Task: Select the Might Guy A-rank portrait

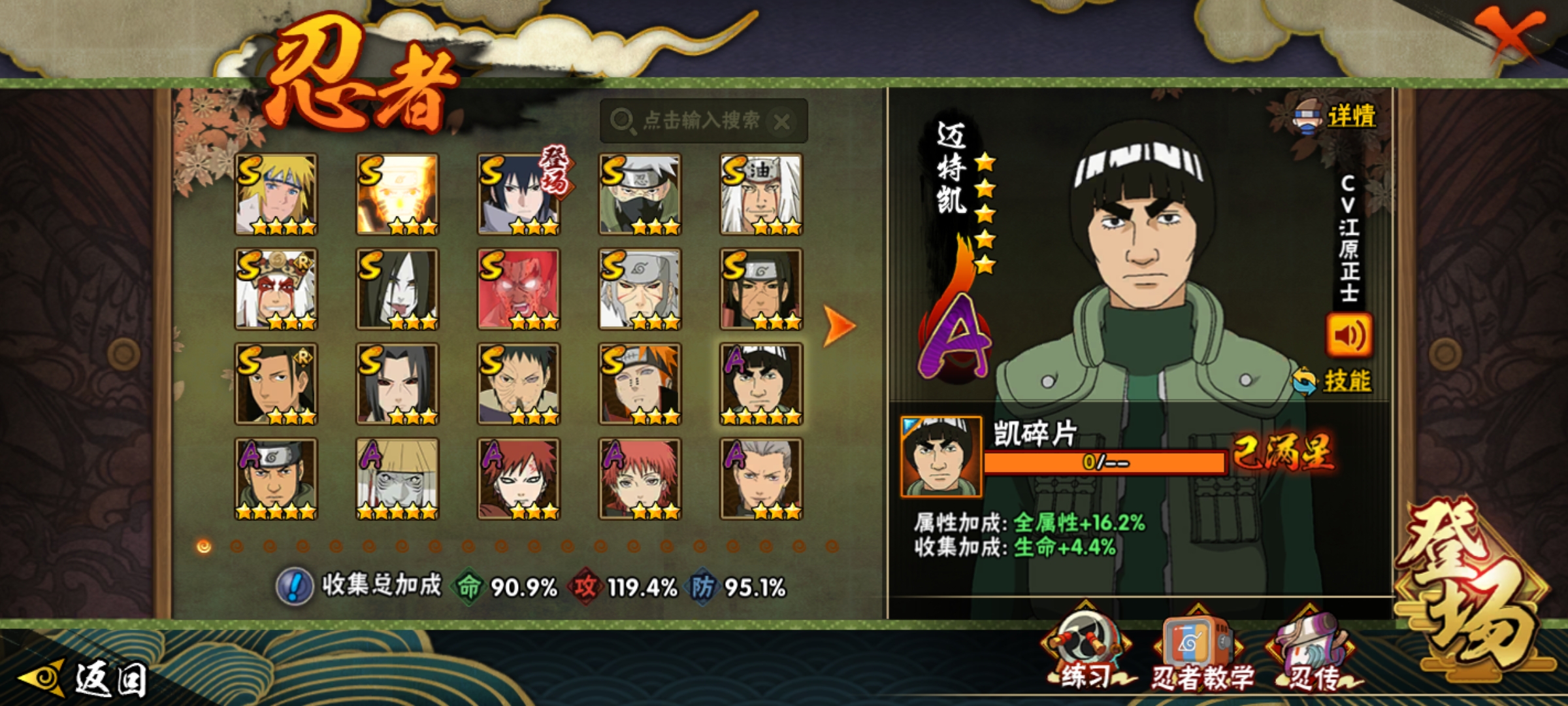Action: pyautogui.click(x=761, y=384)
